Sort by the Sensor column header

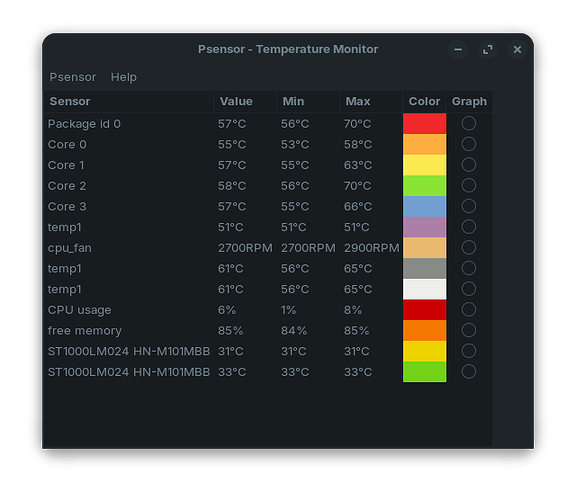point(128,101)
